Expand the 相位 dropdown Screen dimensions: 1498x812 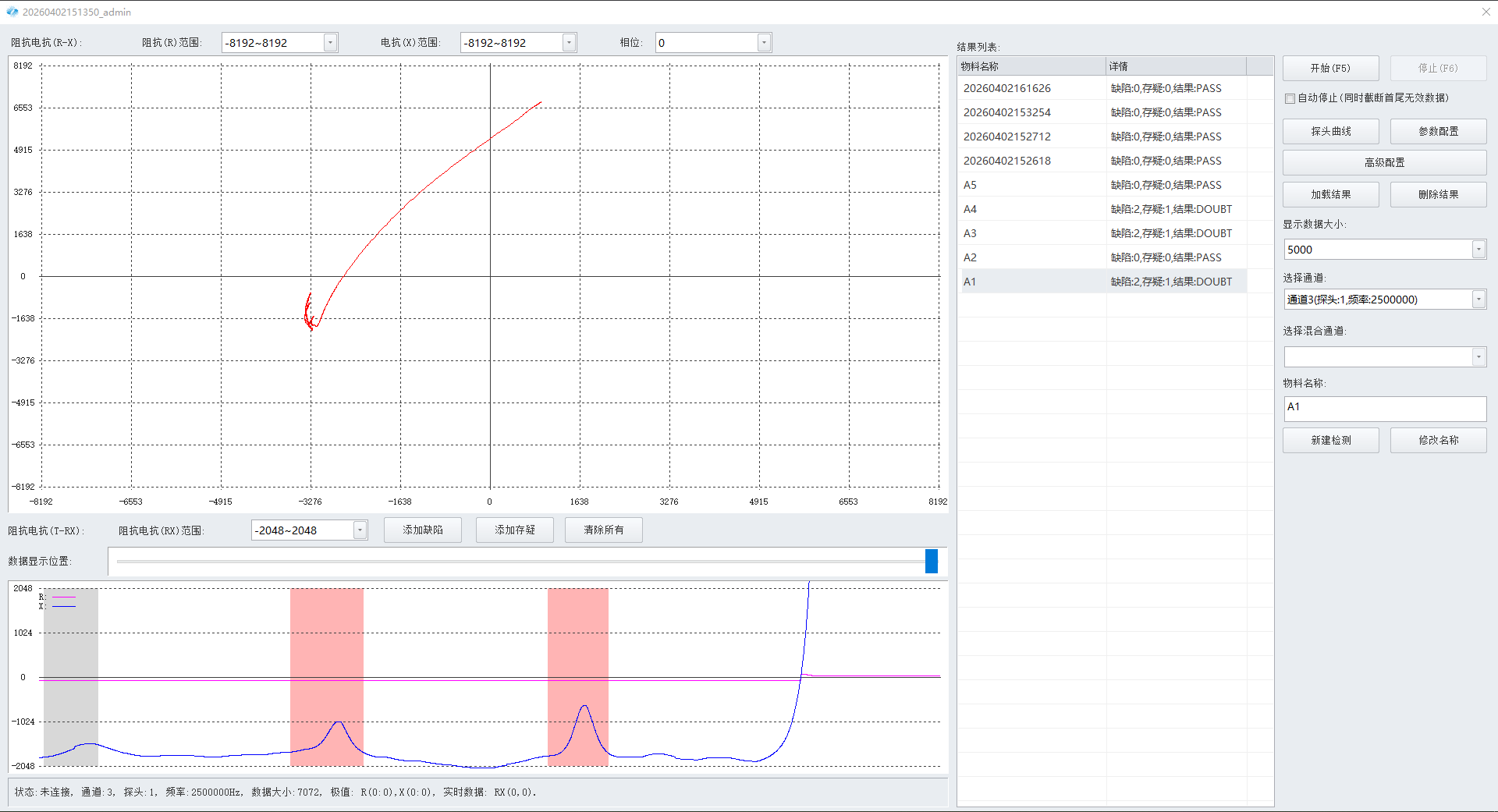click(764, 43)
